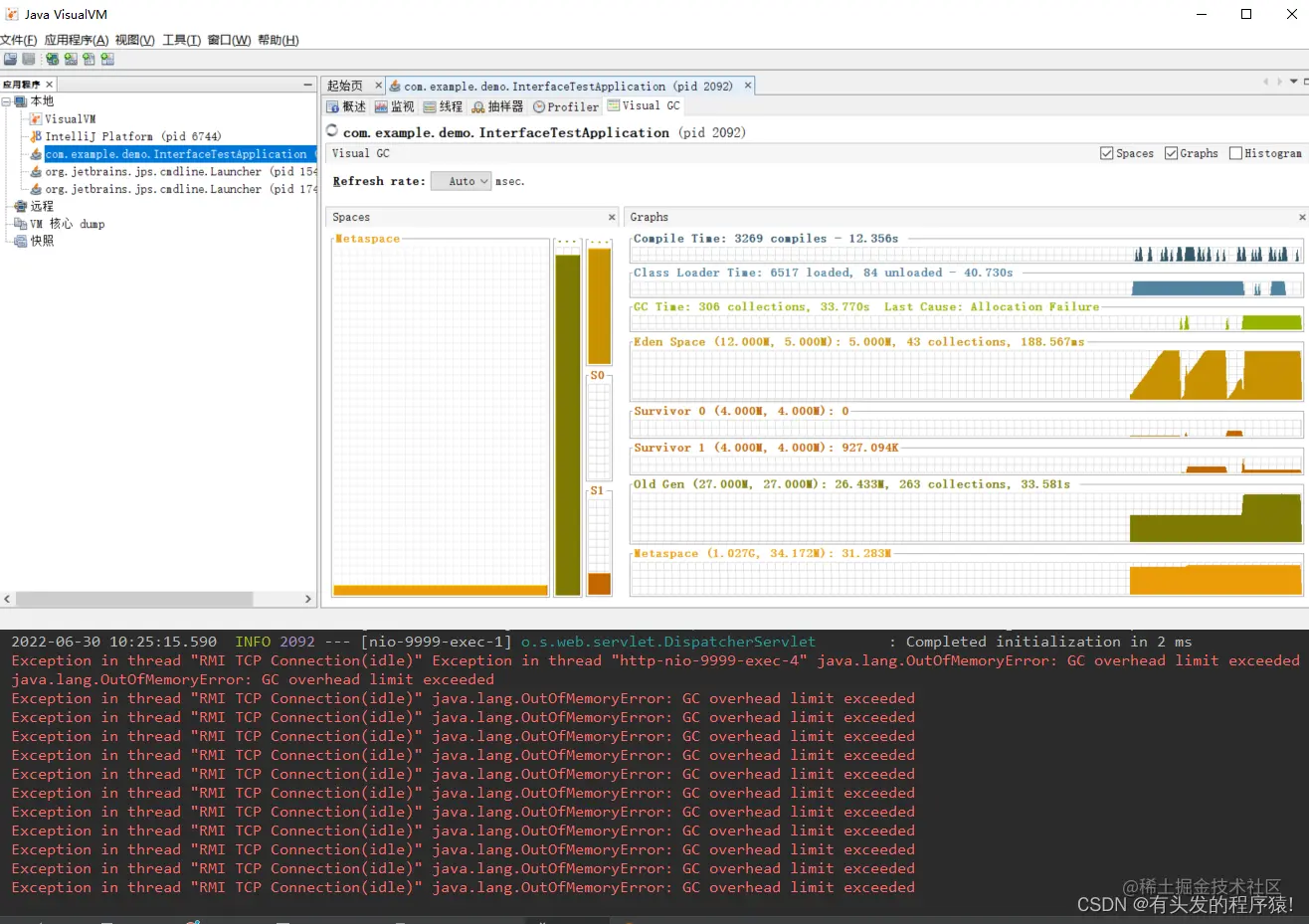
Task: Close the InterfaceTestApplication (pid 2092) tab
Action: pos(748,86)
